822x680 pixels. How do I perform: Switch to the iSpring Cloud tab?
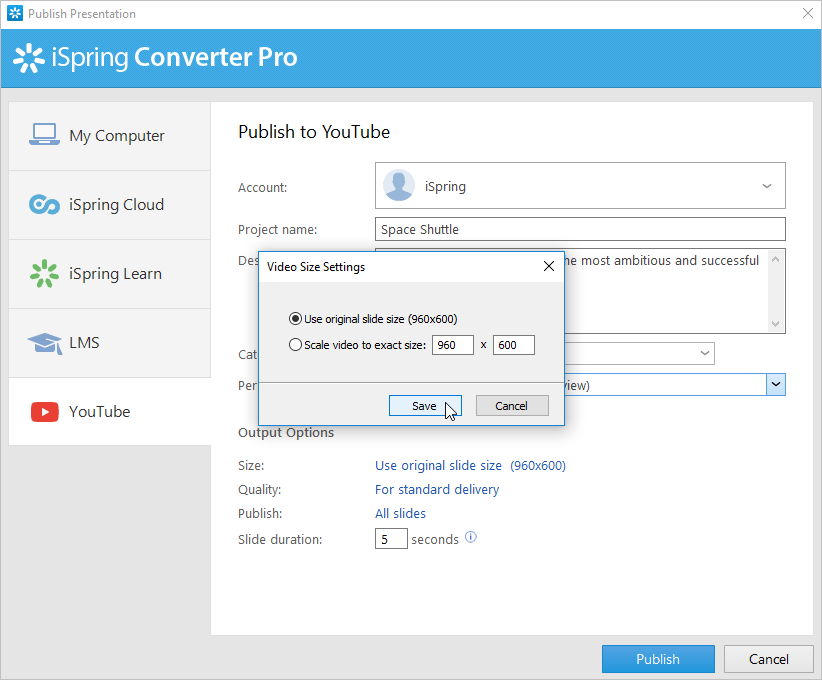110,205
